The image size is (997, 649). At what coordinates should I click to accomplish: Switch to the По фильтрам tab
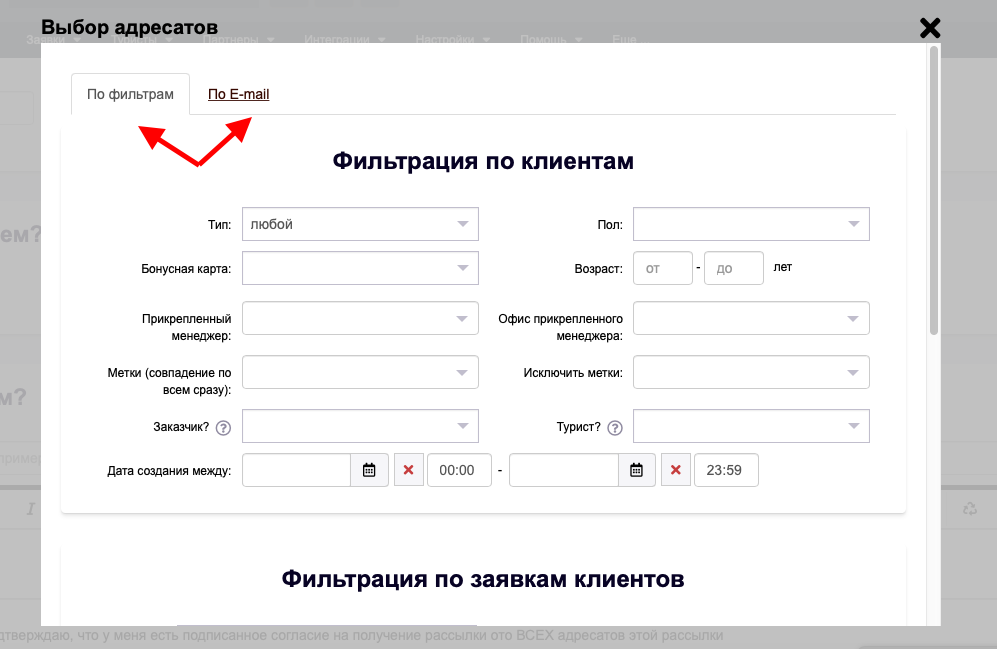pyautogui.click(x=130, y=94)
